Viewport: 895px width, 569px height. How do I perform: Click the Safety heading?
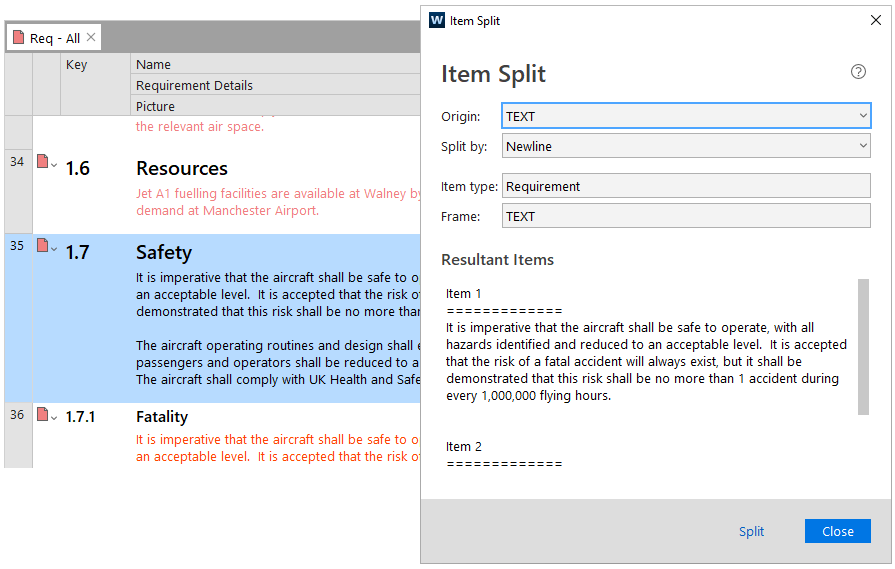point(164,252)
